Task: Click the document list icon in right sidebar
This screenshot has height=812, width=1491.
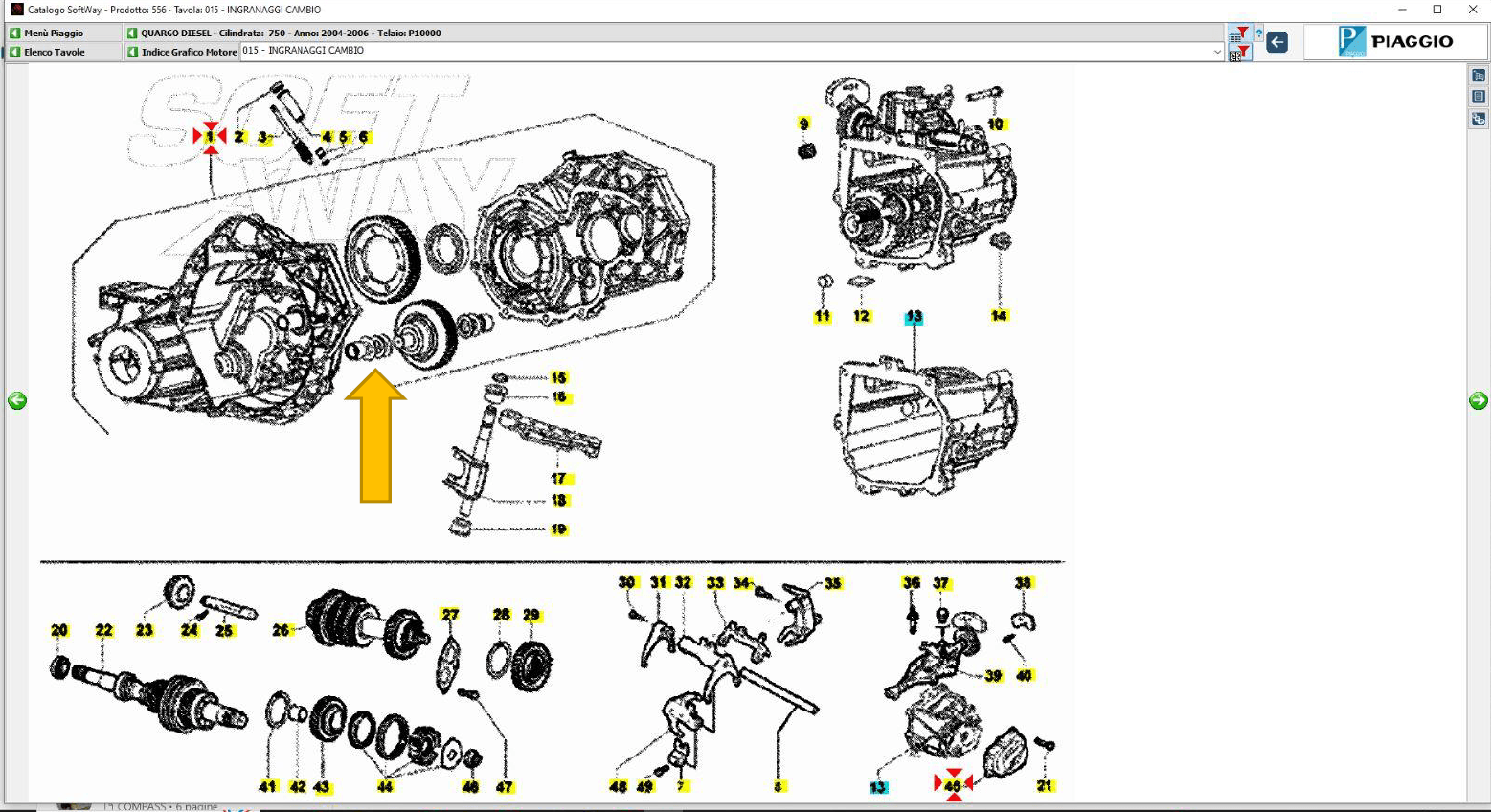Action: click(1479, 97)
